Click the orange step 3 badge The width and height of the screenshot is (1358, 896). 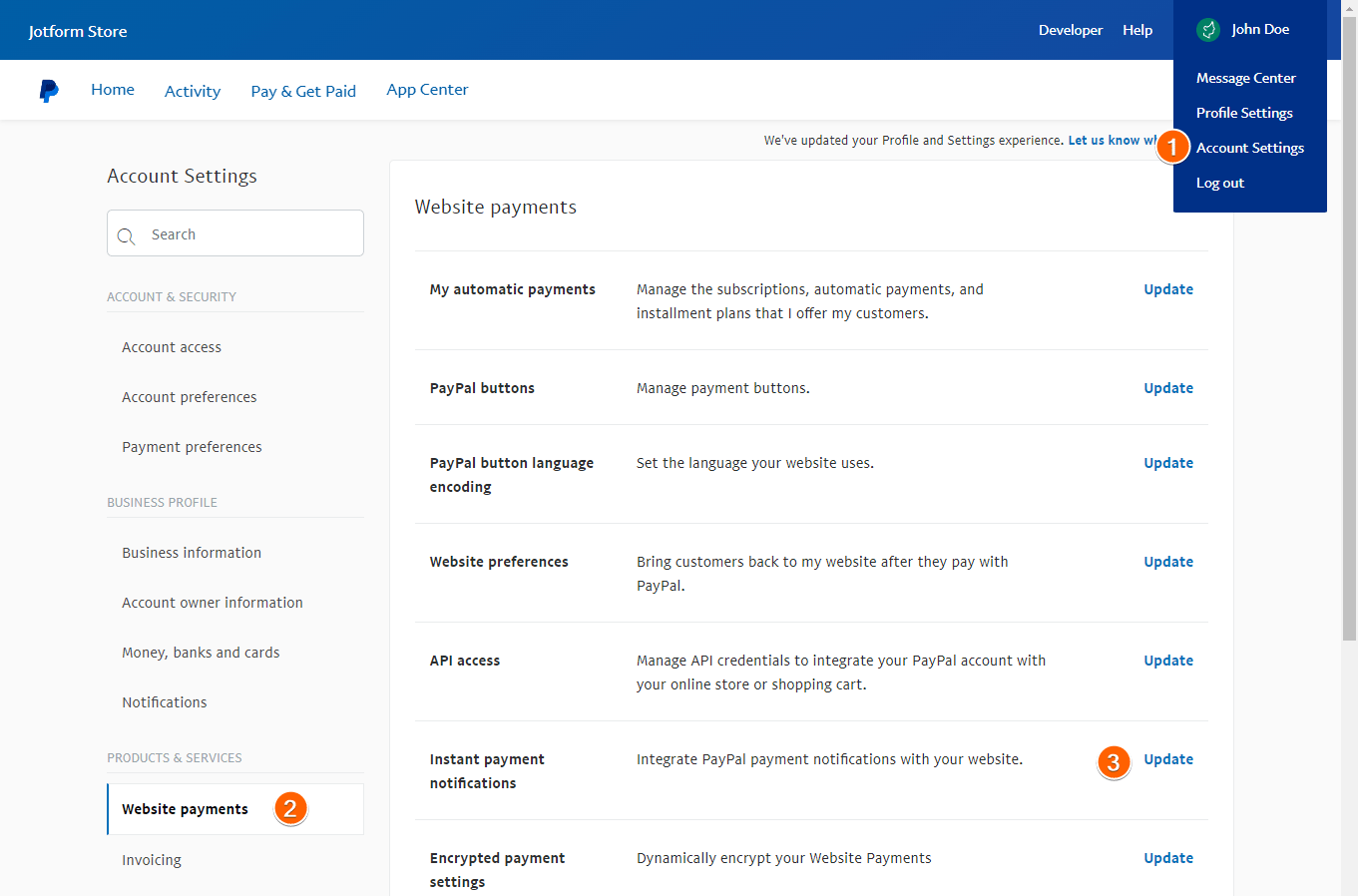tap(1114, 764)
